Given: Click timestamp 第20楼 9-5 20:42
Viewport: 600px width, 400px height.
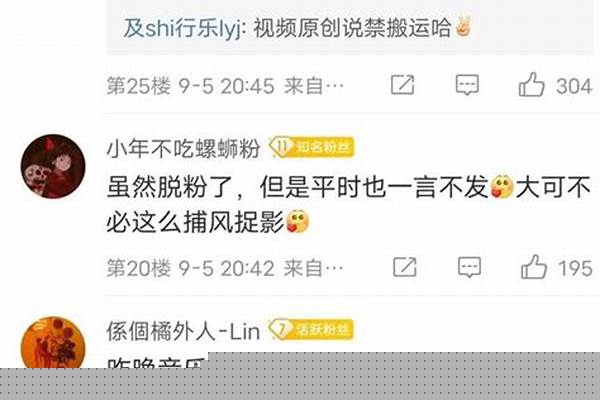Looking at the screenshot, I should coord(191,268).
